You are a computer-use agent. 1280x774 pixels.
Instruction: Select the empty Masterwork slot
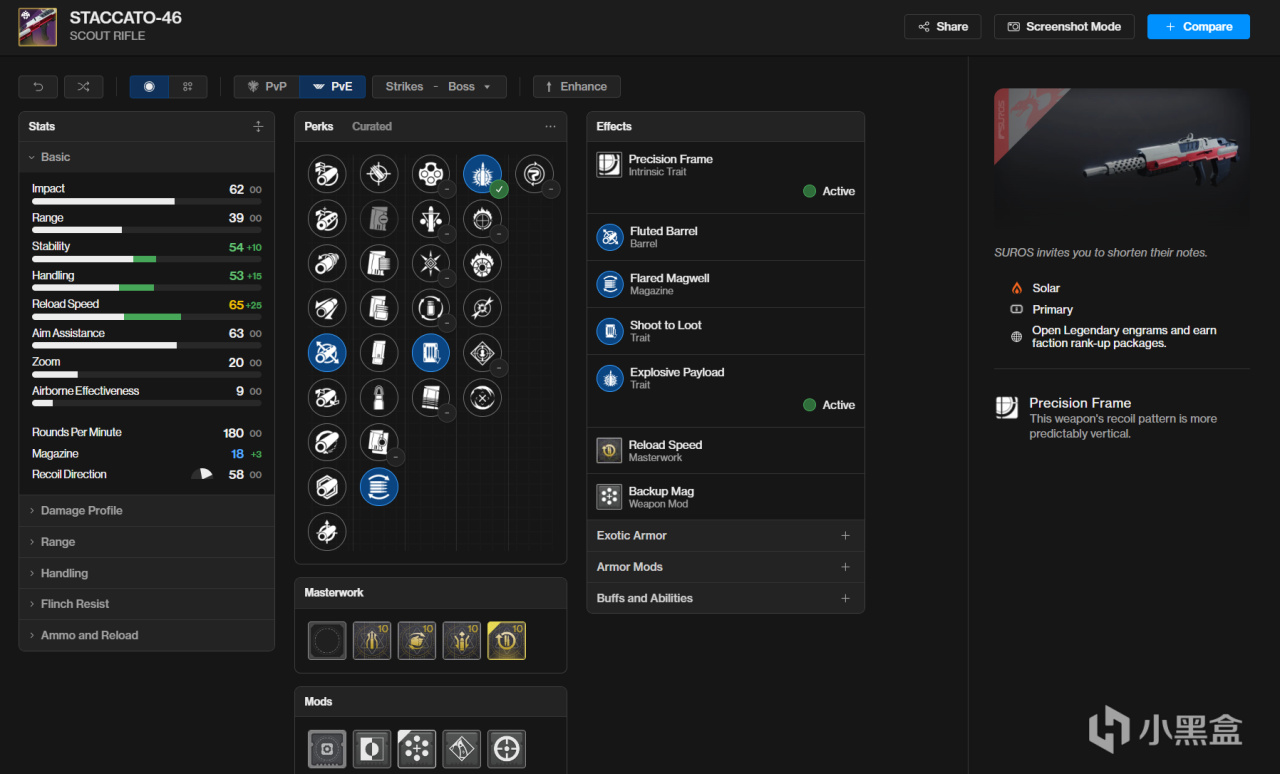click(x=327, y=641)
